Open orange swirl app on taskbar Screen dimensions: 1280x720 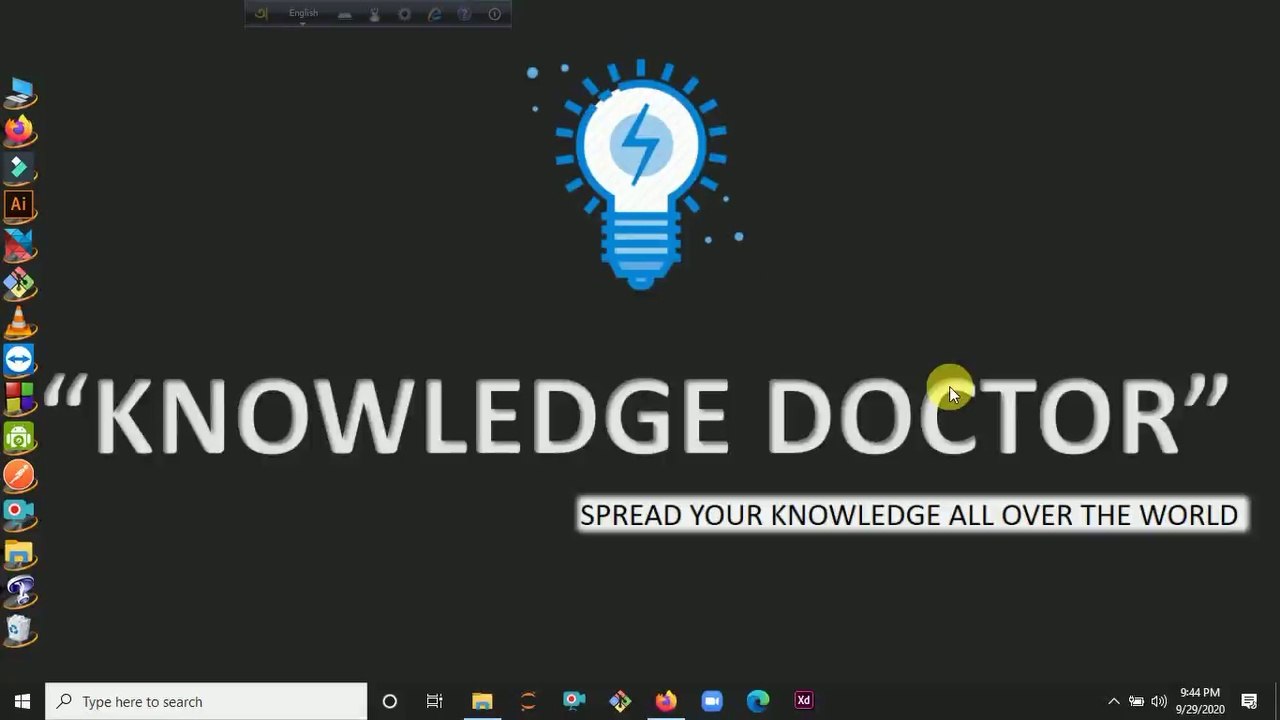click(x=528, y=701)
